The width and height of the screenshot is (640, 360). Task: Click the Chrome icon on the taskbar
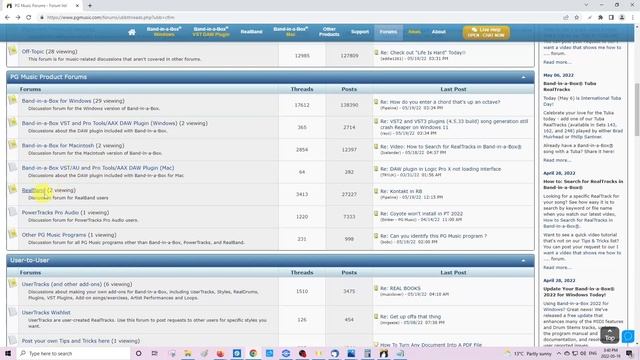[253, 353]
